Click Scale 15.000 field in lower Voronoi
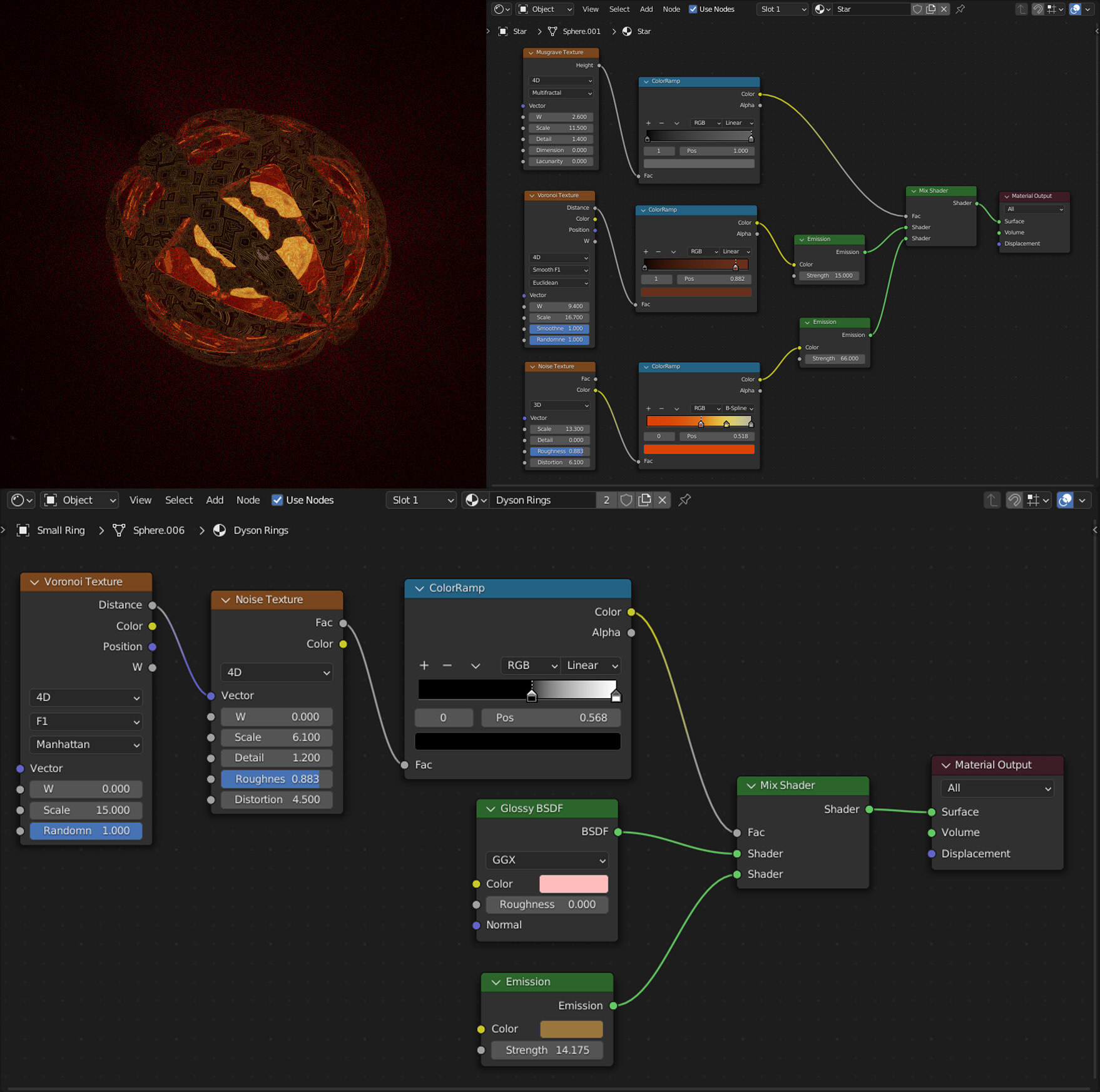 (x=86, y=810)
